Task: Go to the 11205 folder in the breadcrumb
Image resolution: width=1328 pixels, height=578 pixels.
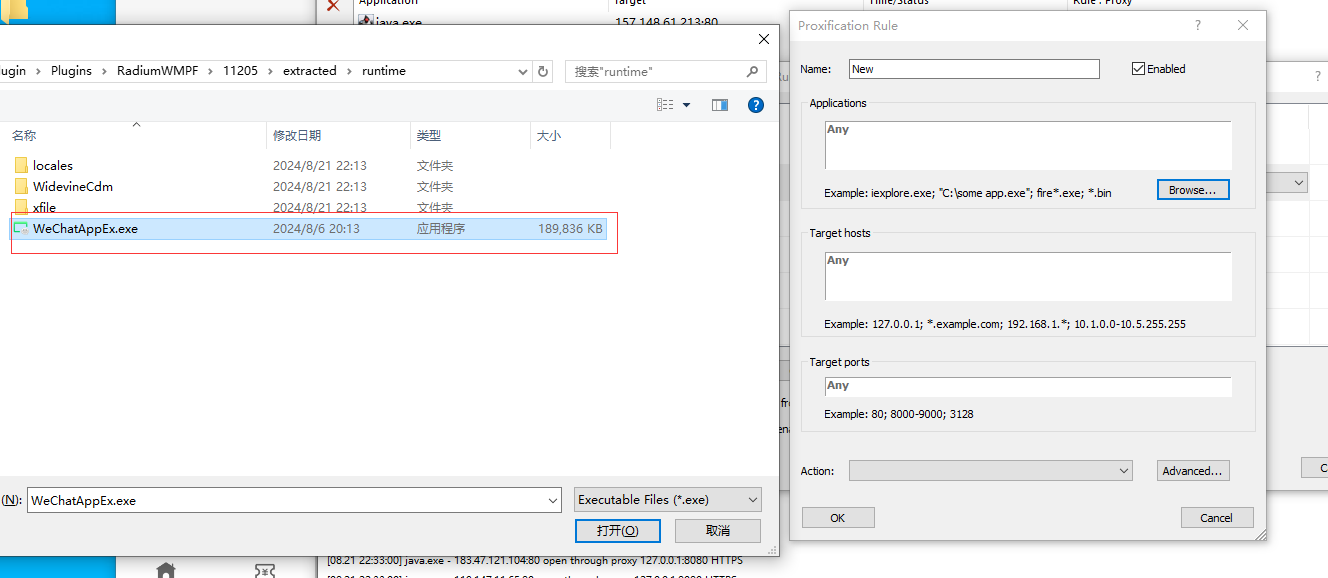Action: pyautogui.click(x=240, y=71)
